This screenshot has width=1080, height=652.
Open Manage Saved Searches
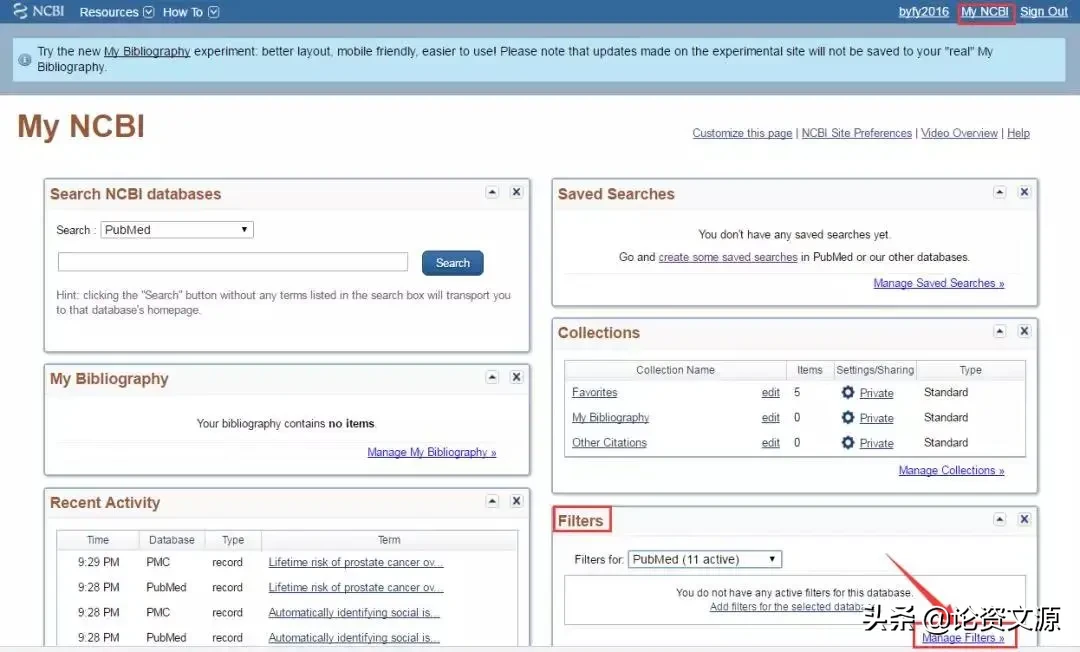939,284
